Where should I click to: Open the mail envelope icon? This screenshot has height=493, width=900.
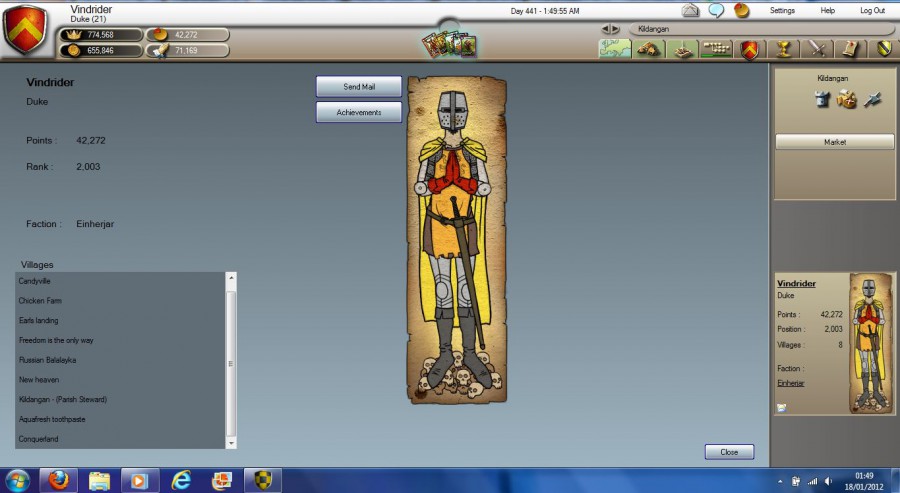tap(690, 10)
